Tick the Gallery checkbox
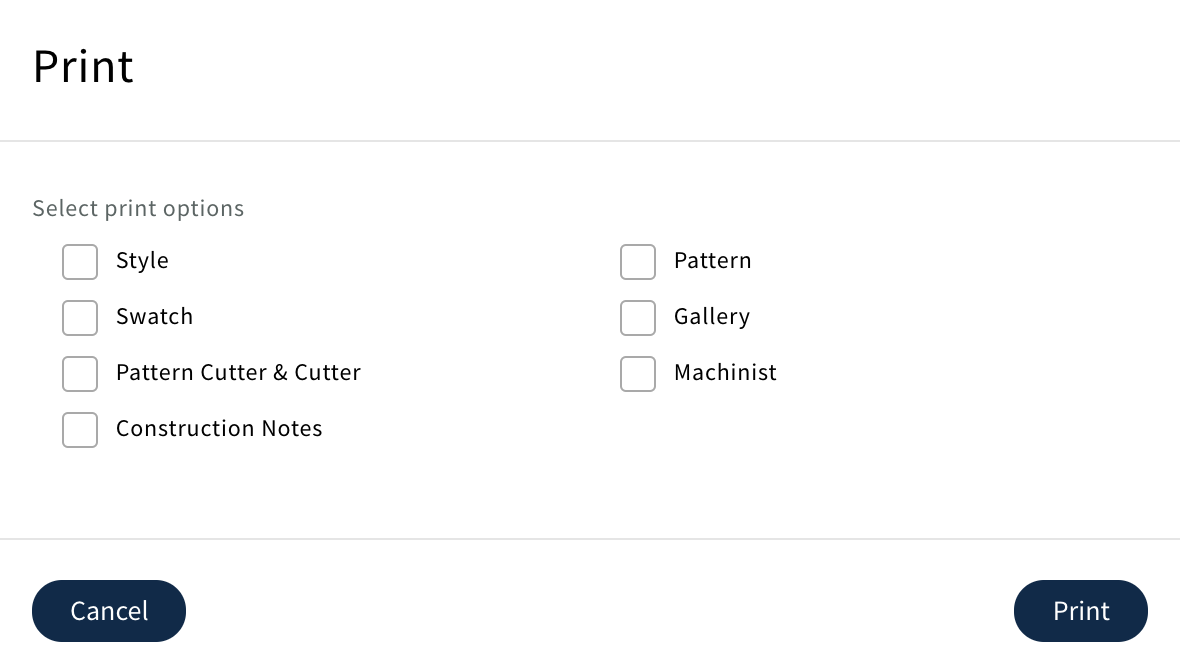 tap(638, 318)
